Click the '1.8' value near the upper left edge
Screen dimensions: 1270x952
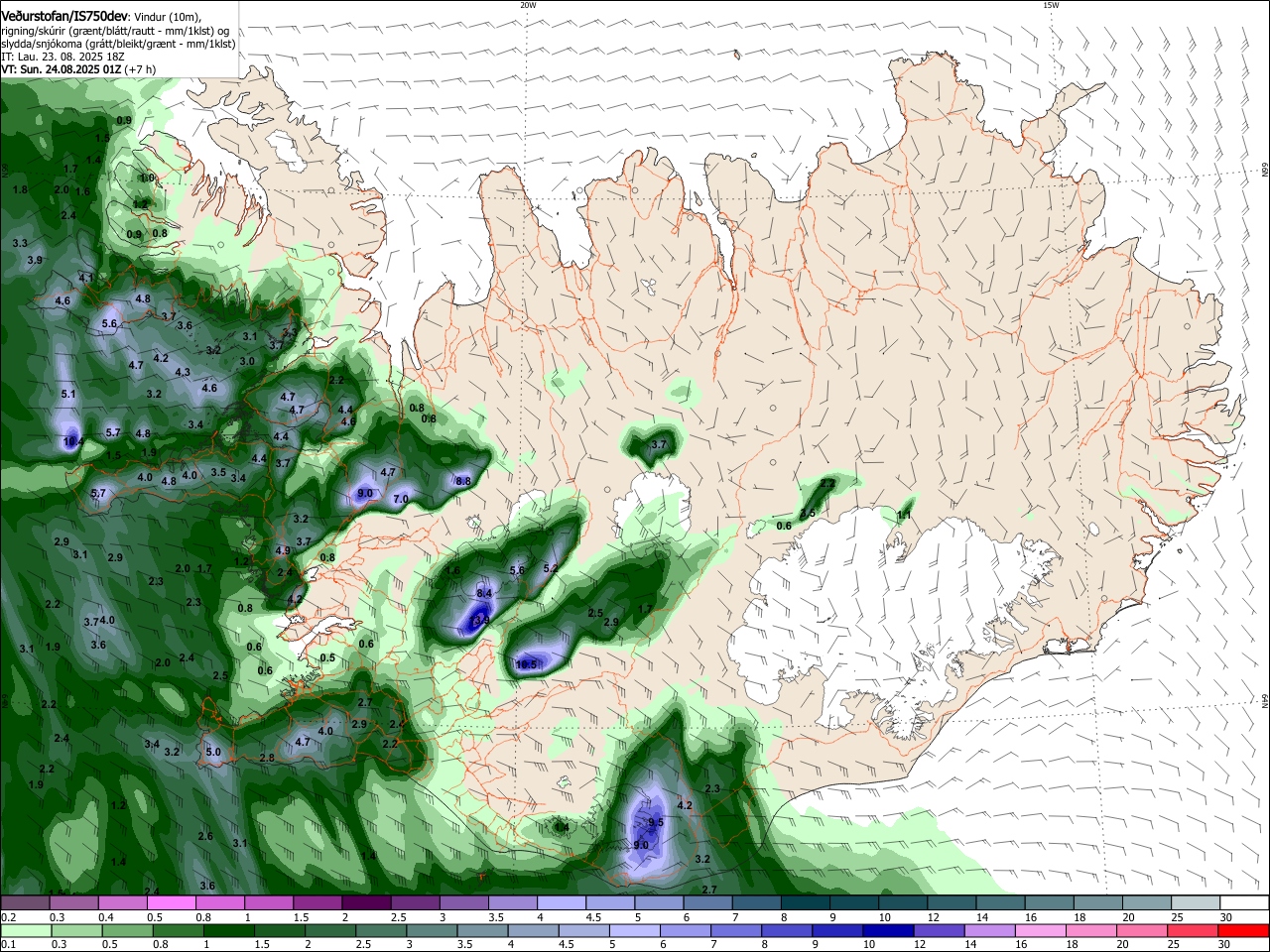(20, 190)
